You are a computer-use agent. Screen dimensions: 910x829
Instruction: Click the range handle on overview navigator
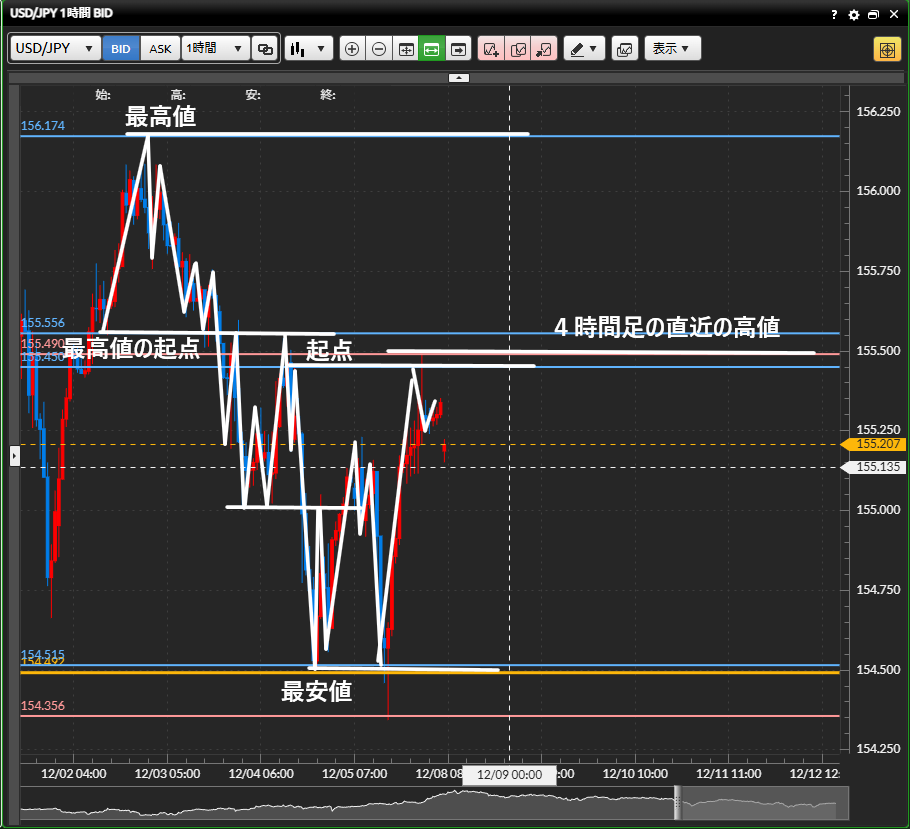coord(677,802)
